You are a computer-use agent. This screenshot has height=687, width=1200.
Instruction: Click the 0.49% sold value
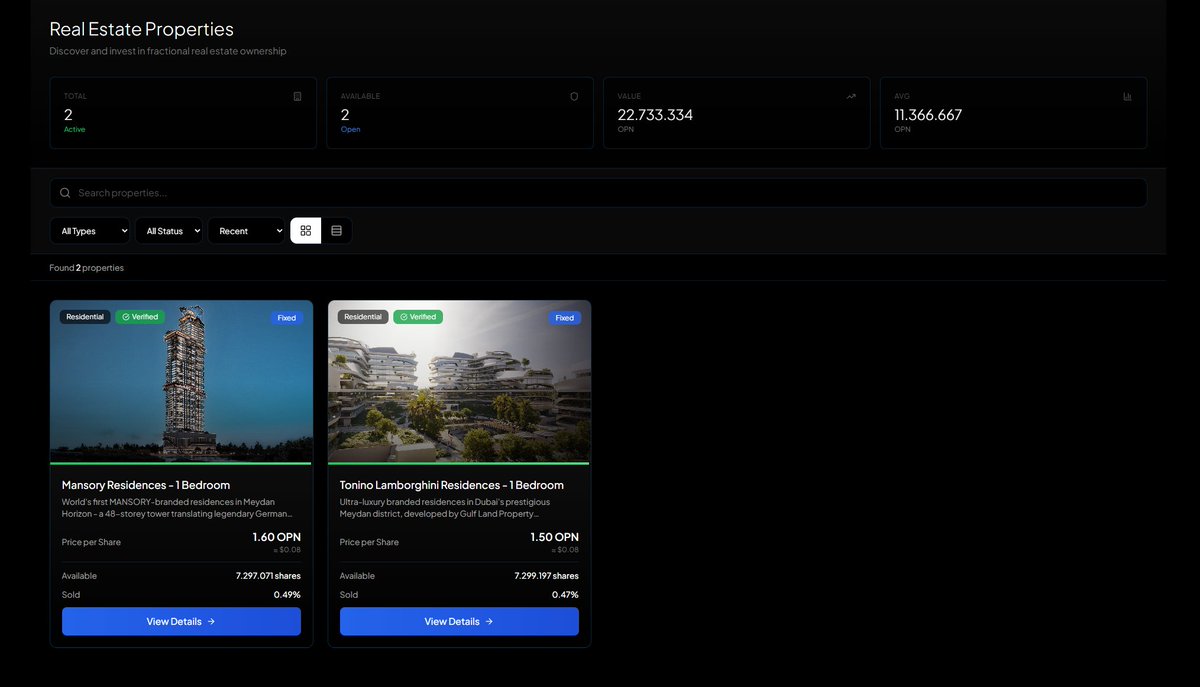point(287,595)
